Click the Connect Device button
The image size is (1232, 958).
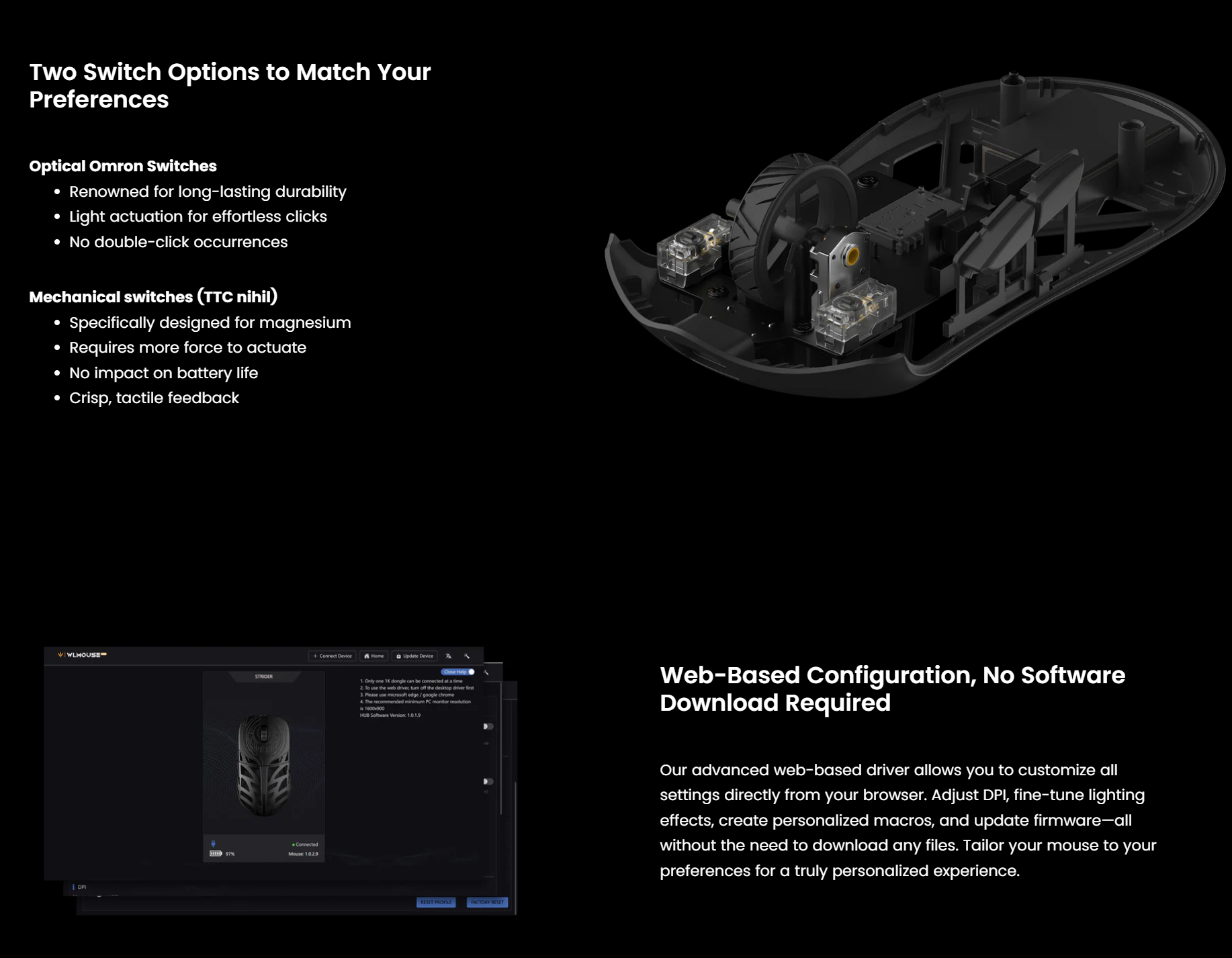(x=333, y=656)
